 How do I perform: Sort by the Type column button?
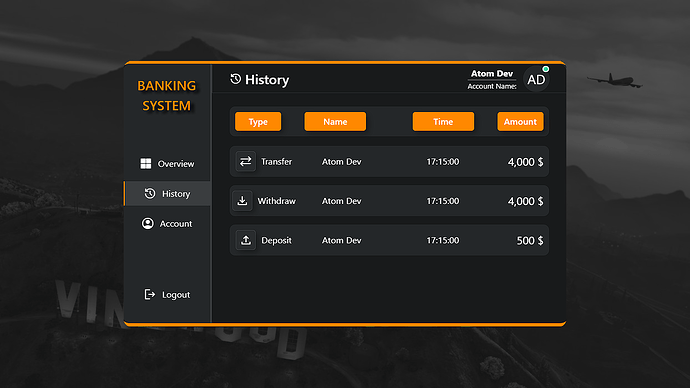coord(258,121)
